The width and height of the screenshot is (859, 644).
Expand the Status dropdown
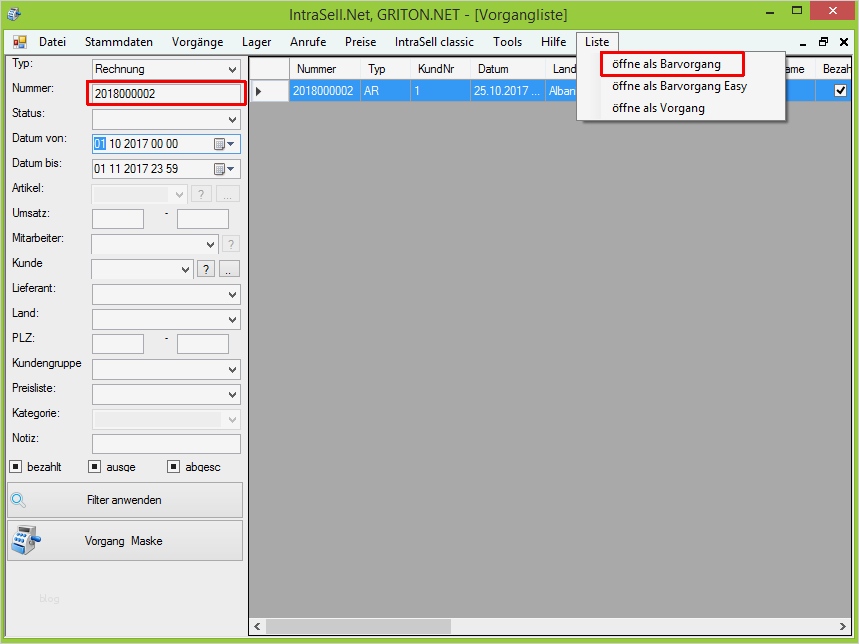[x=232, y=120]
